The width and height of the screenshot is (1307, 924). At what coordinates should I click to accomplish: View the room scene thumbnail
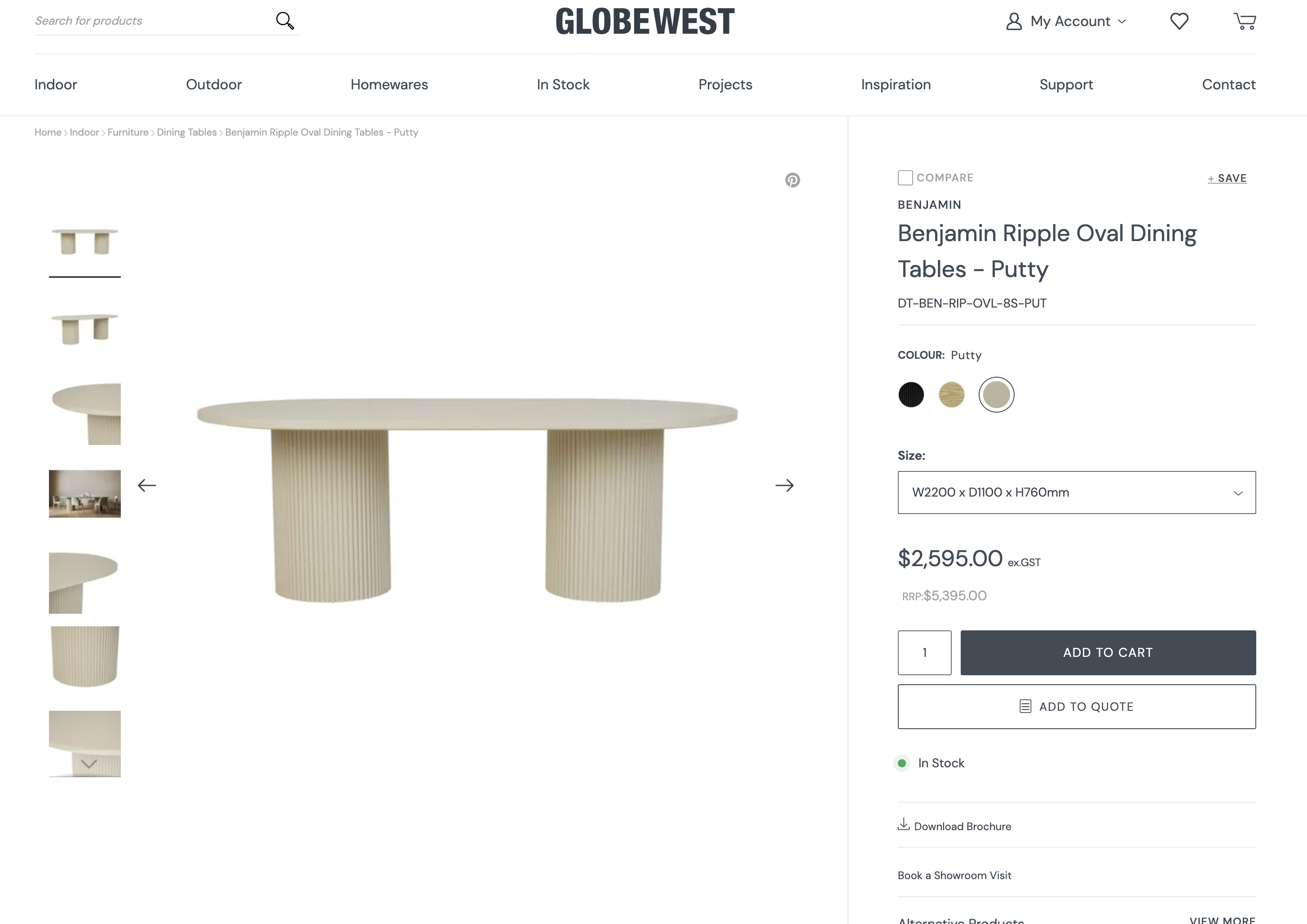85,494
